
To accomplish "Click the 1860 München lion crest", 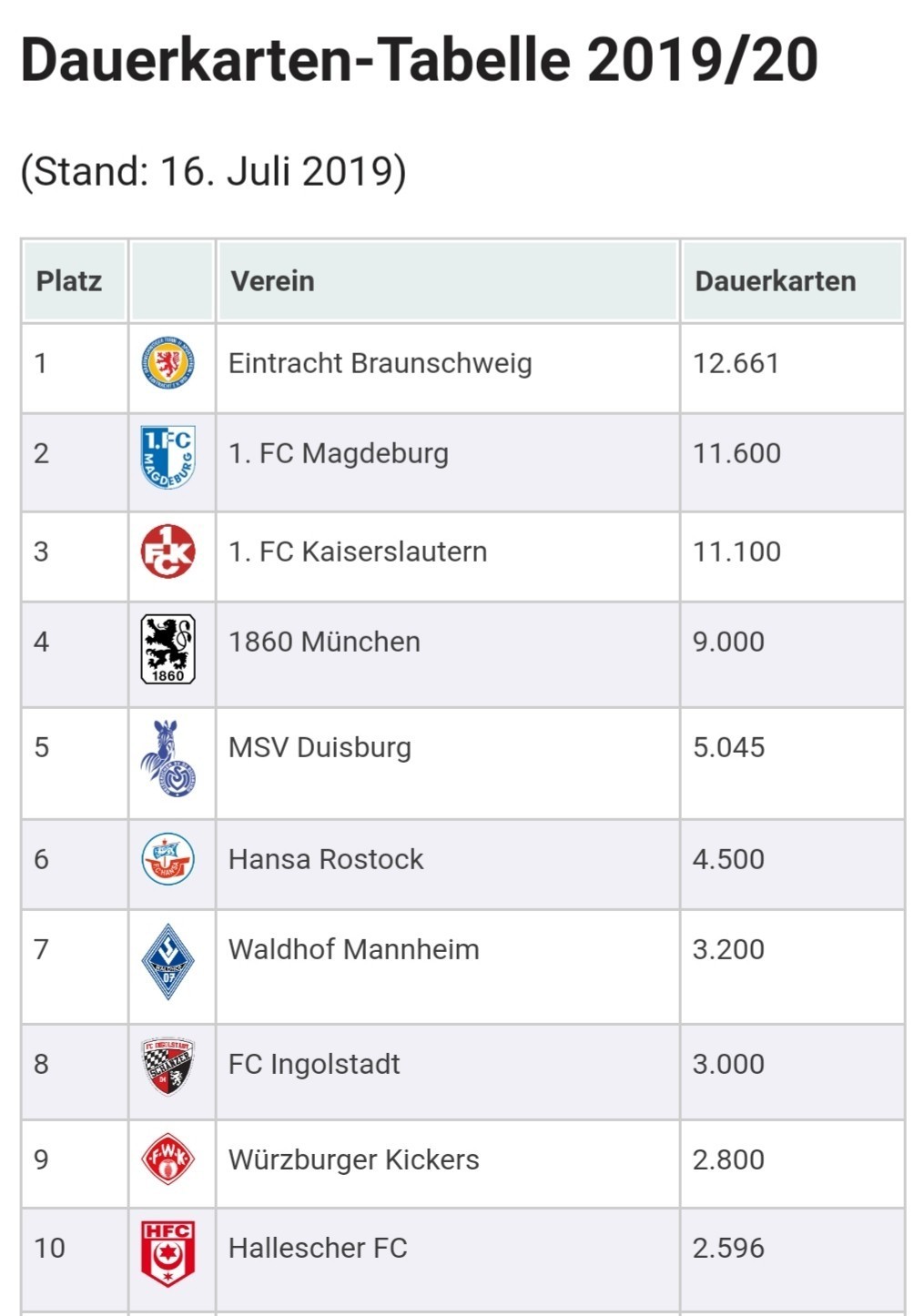I will coord(168,649).
